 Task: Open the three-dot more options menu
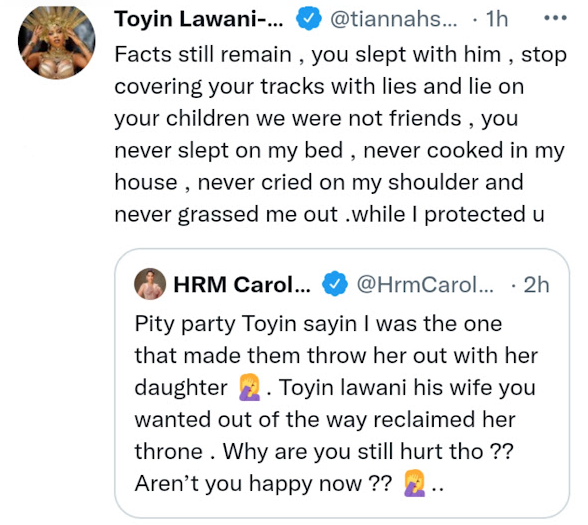point(555,18)
